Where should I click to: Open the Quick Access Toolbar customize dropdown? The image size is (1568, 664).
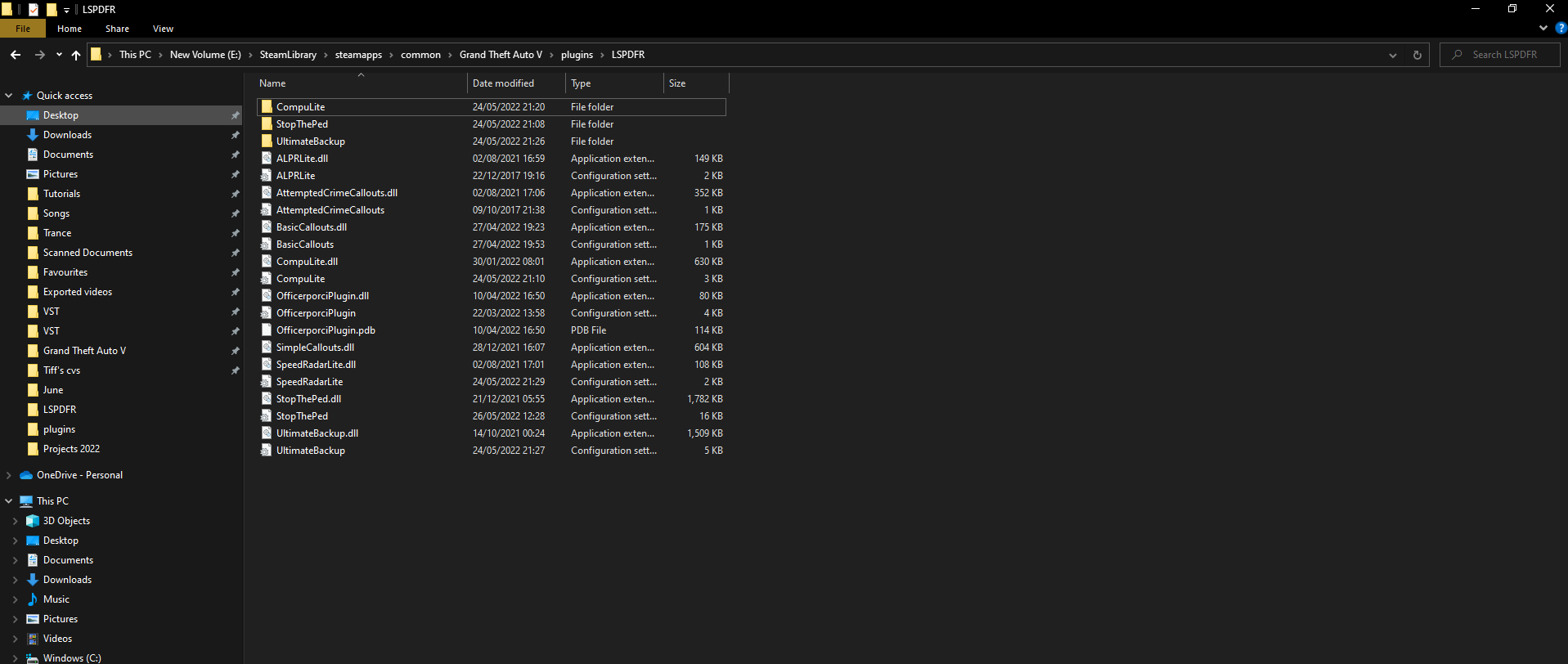point(67,10)
